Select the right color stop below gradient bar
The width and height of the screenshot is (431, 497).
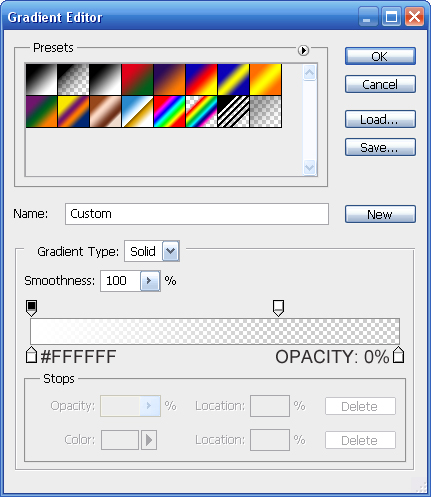[398, 355]
